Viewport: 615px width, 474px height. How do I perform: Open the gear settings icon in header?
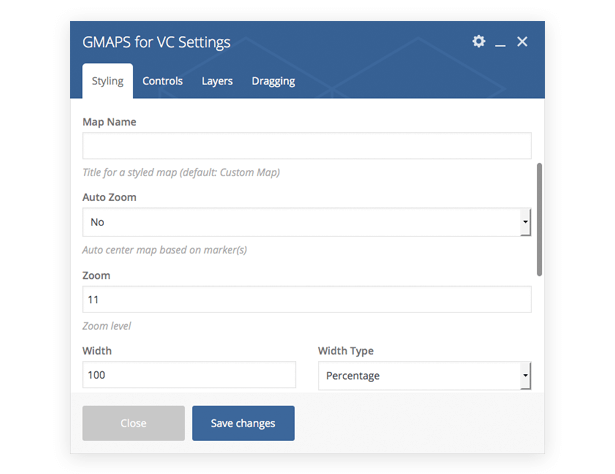coord(479,41)
